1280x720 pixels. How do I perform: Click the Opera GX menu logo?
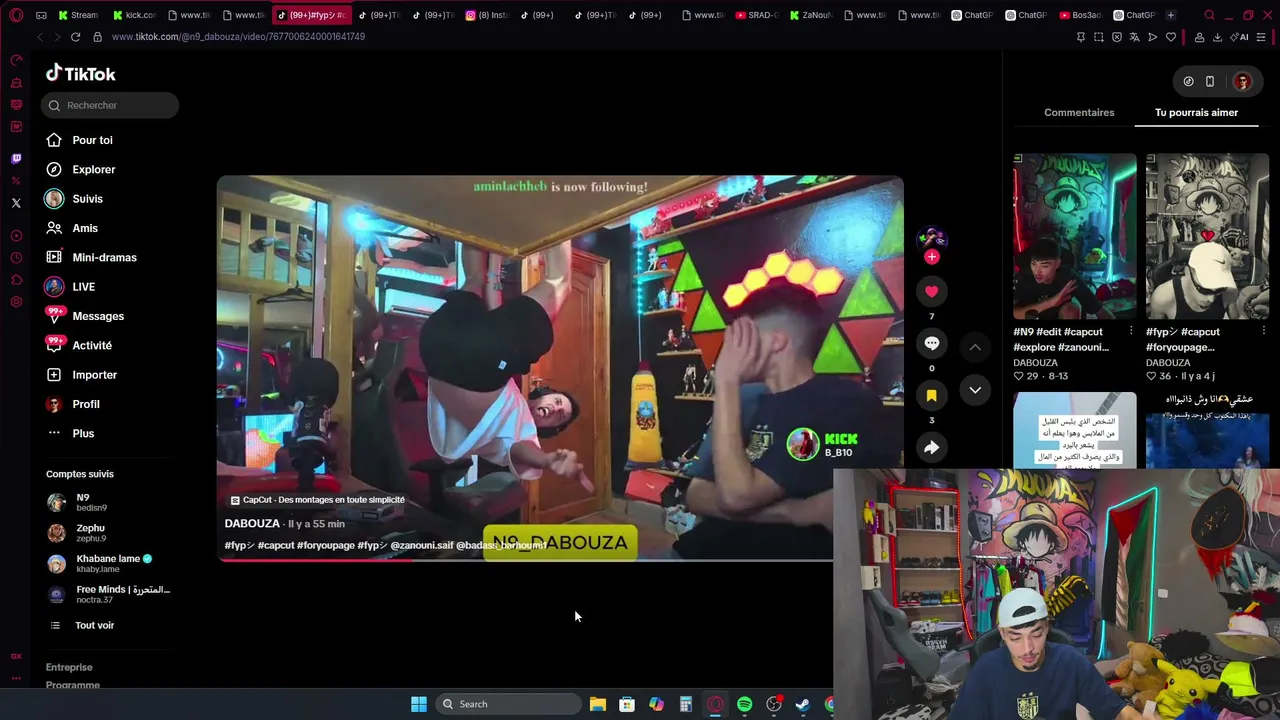pos(16,15)
